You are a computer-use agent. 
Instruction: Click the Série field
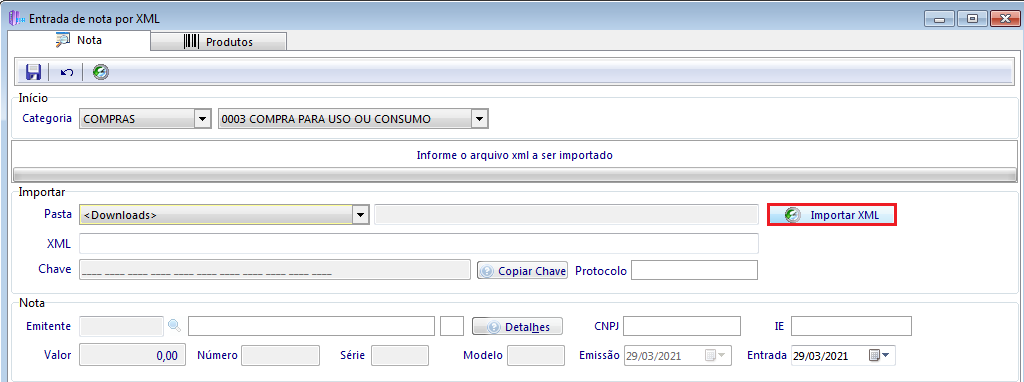pyautogui.click(x=400, y=356)
